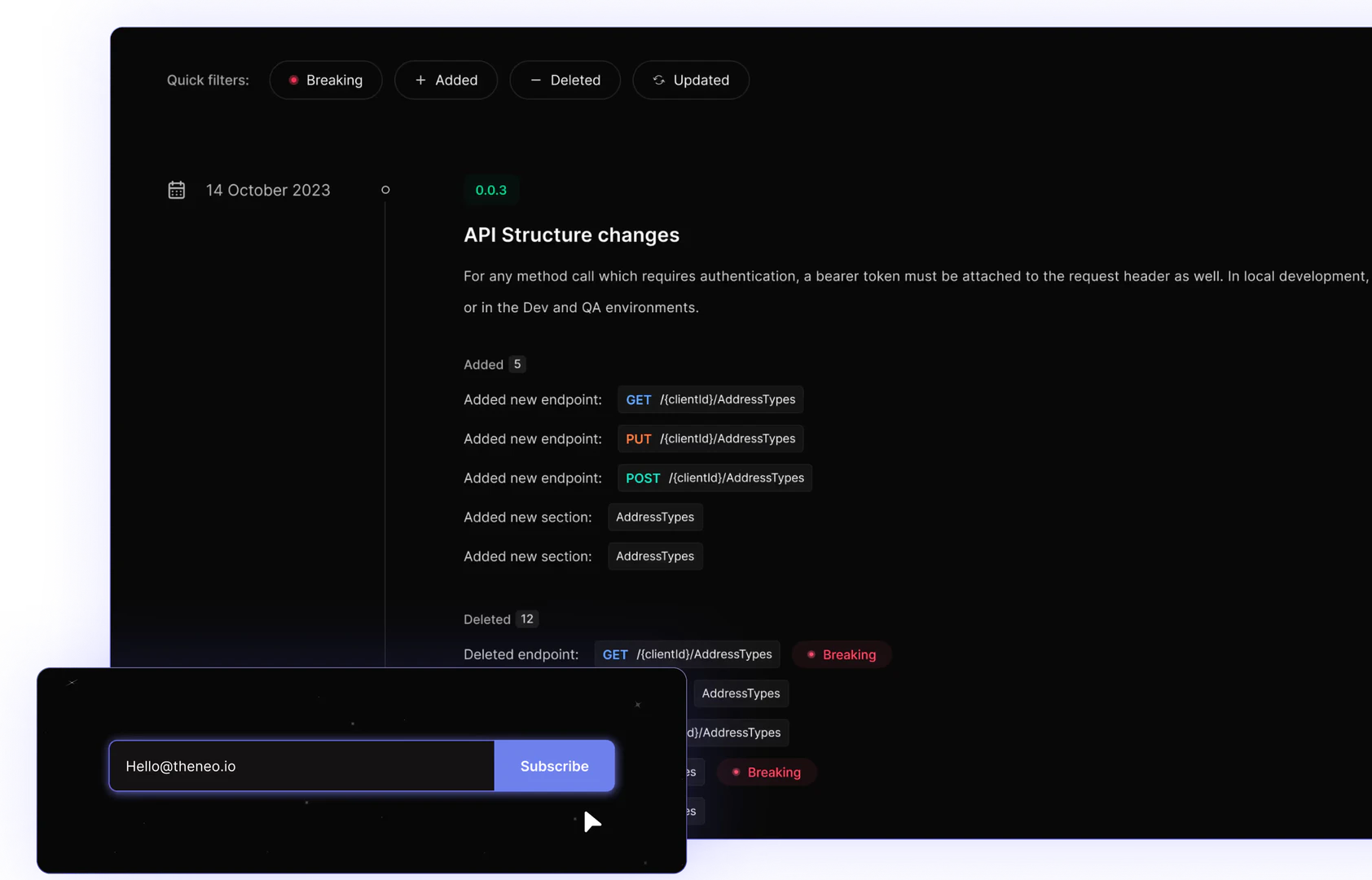Click the Subscribe button
This screenshot has height=880, width=1372.
(x=555, y=766)
